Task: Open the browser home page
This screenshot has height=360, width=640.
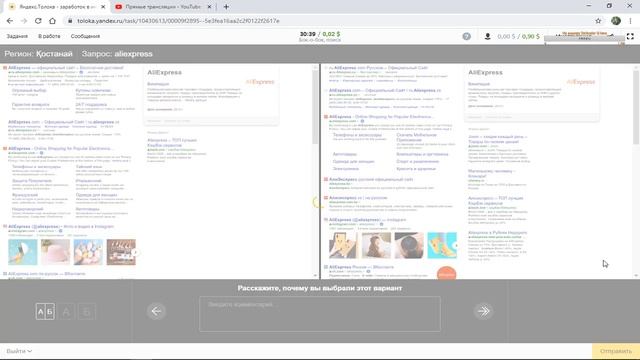Action: point(52,21)
